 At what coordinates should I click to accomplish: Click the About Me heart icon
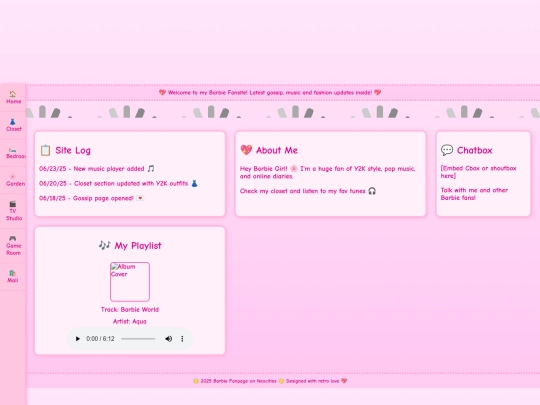[x=246, y=150]
